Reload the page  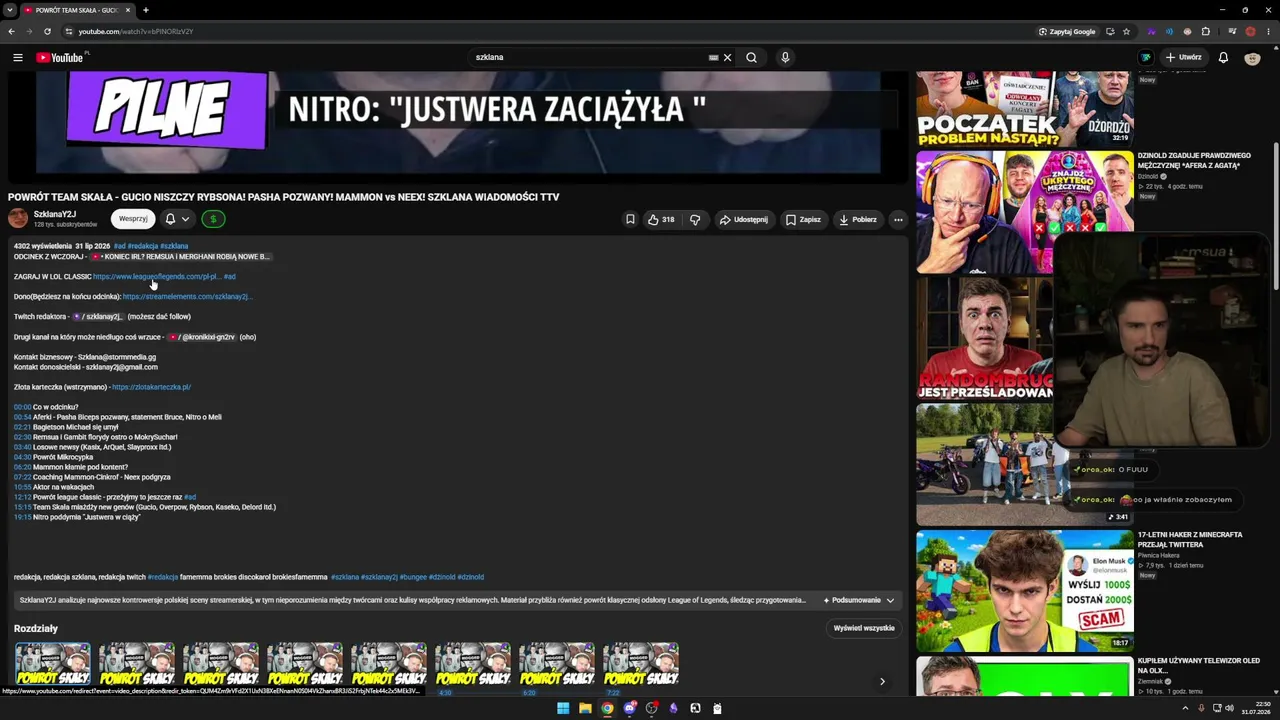47,31
